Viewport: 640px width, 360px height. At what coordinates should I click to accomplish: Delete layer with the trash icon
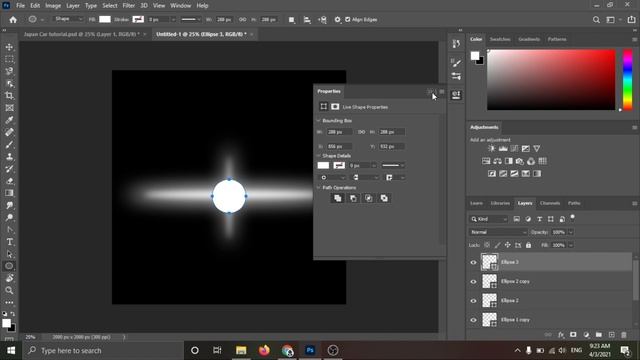624,335
